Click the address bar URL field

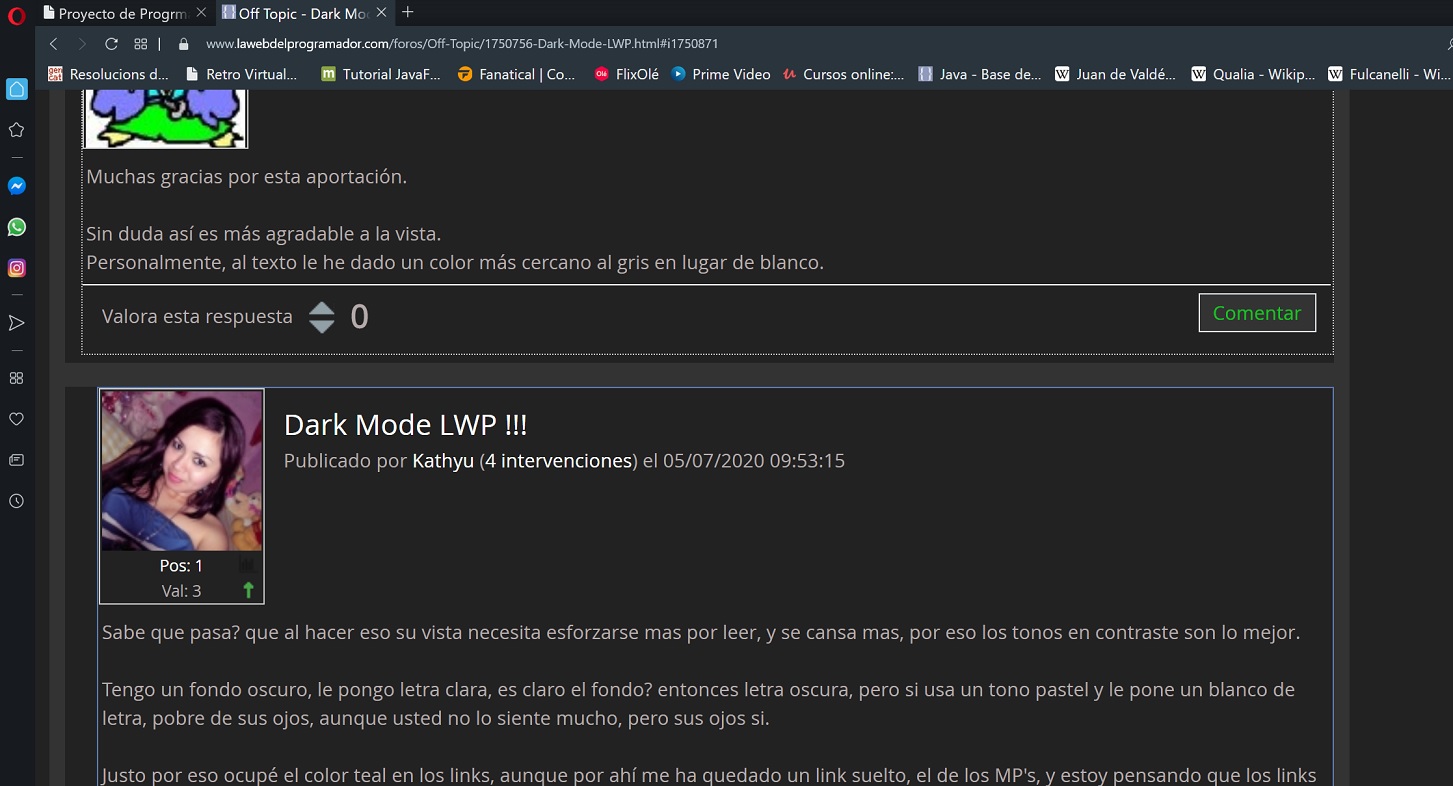pyautogui.click(x=460, y=44)
